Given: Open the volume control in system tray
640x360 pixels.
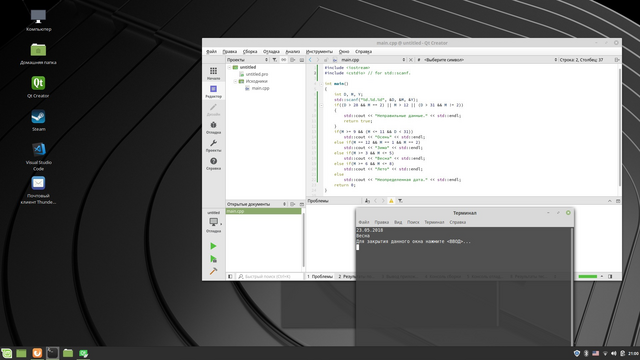Looking at the screenshot, I should tap(614, 353).
